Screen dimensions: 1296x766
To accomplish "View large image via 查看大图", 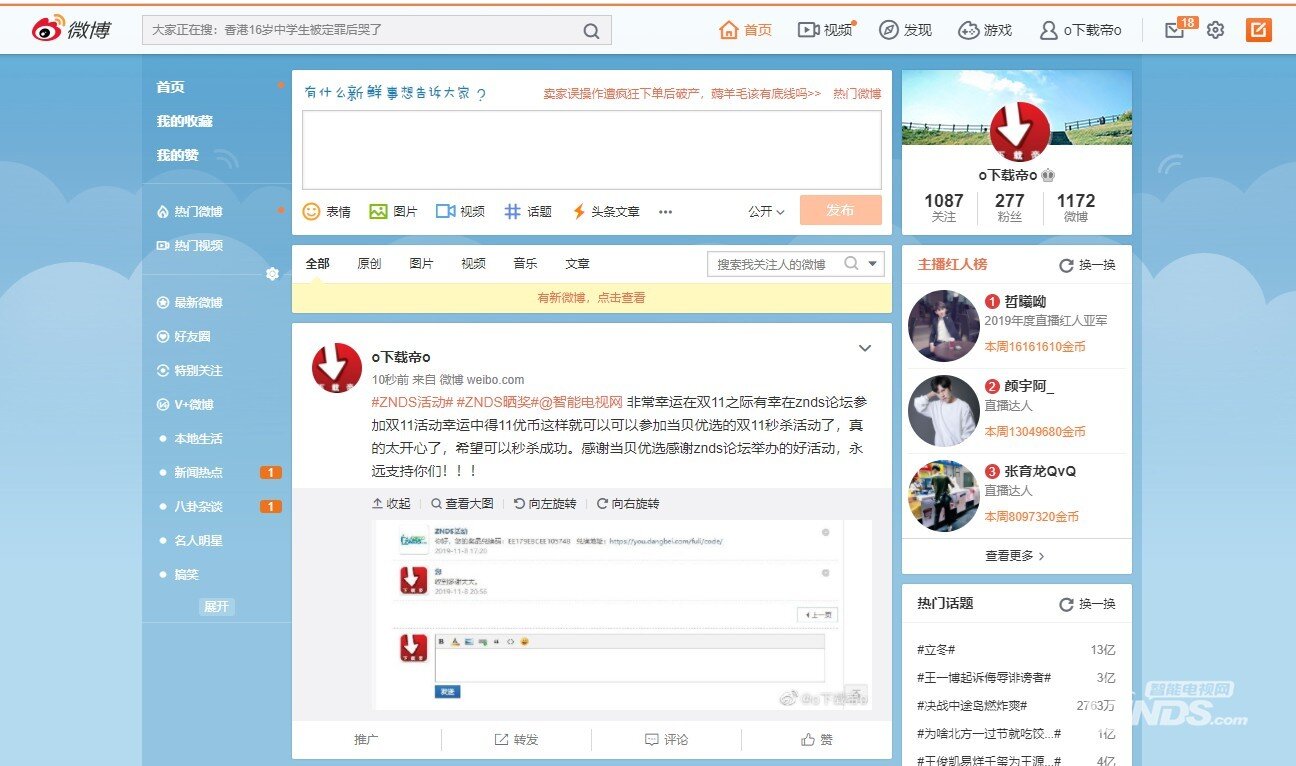I will pyautogui.click(x=462, y=503).
